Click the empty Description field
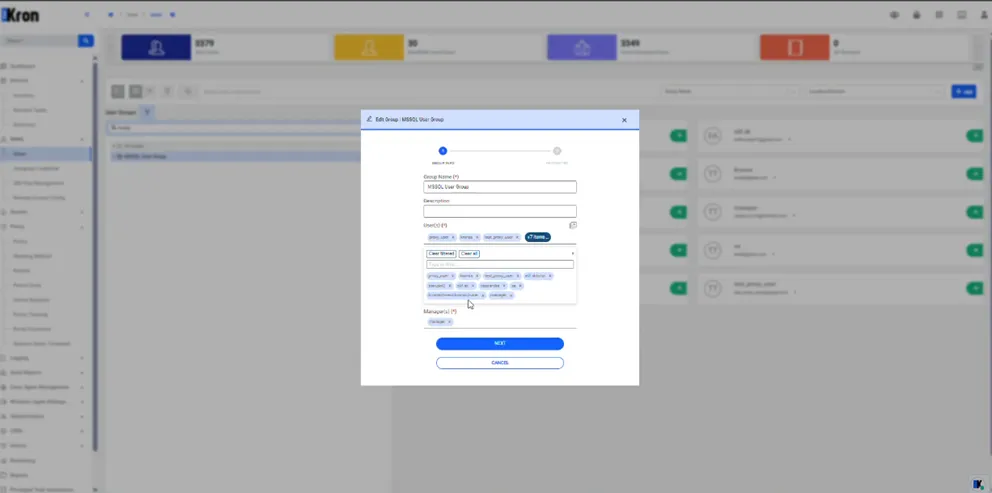 [x=500, y=211]
